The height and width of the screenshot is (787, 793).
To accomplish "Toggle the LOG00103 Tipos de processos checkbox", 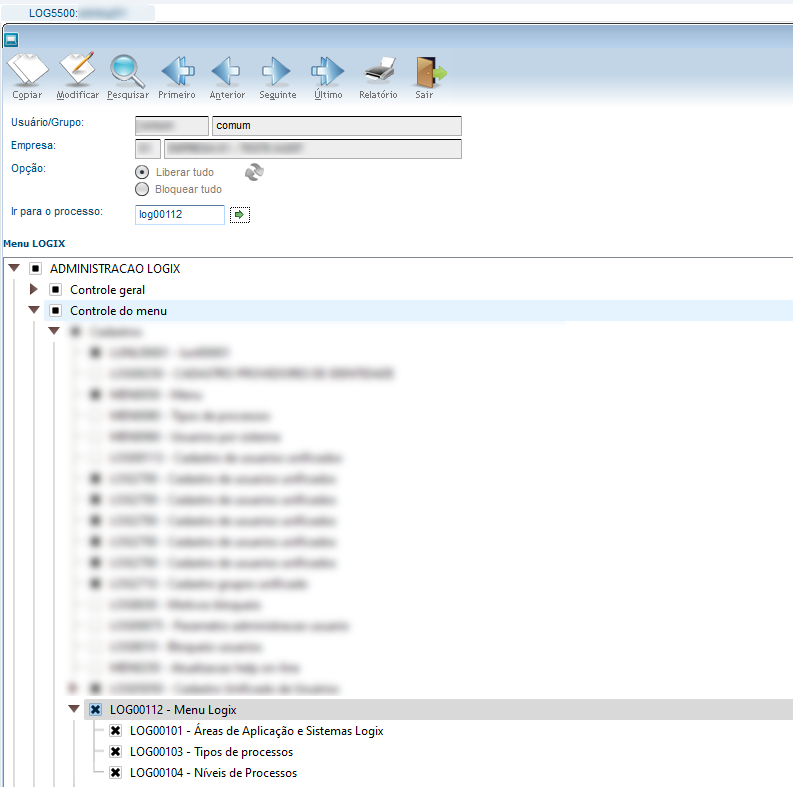I will [115, 752].
